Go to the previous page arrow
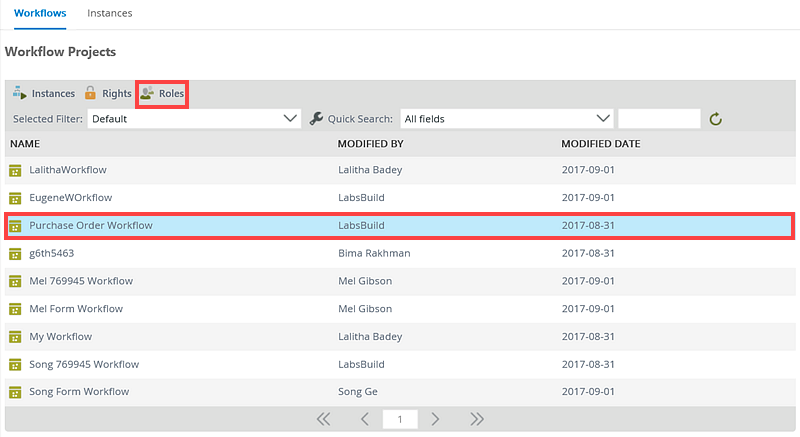Viewport: 800px width, 437px height. click(365, 419)
